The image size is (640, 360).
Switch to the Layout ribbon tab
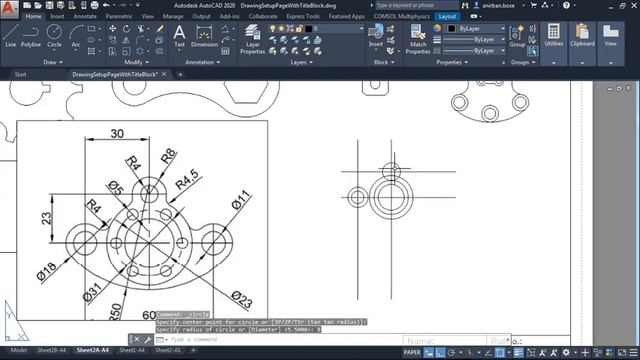[447, 16]
